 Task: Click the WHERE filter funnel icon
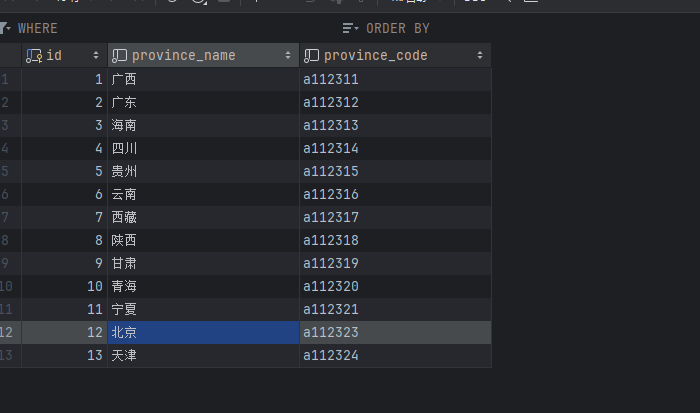pos(6,28)
